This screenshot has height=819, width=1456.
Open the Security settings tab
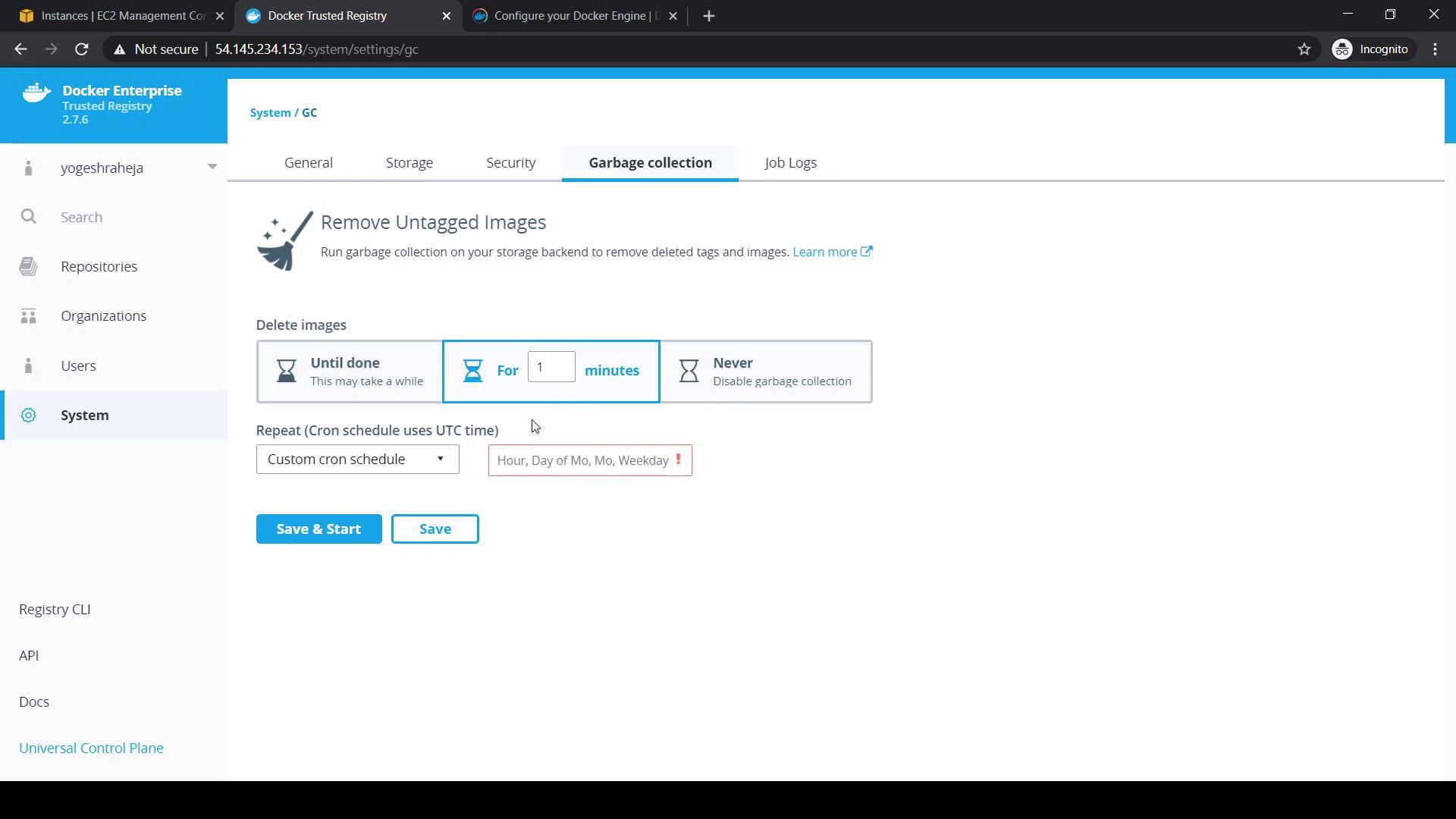510,163
